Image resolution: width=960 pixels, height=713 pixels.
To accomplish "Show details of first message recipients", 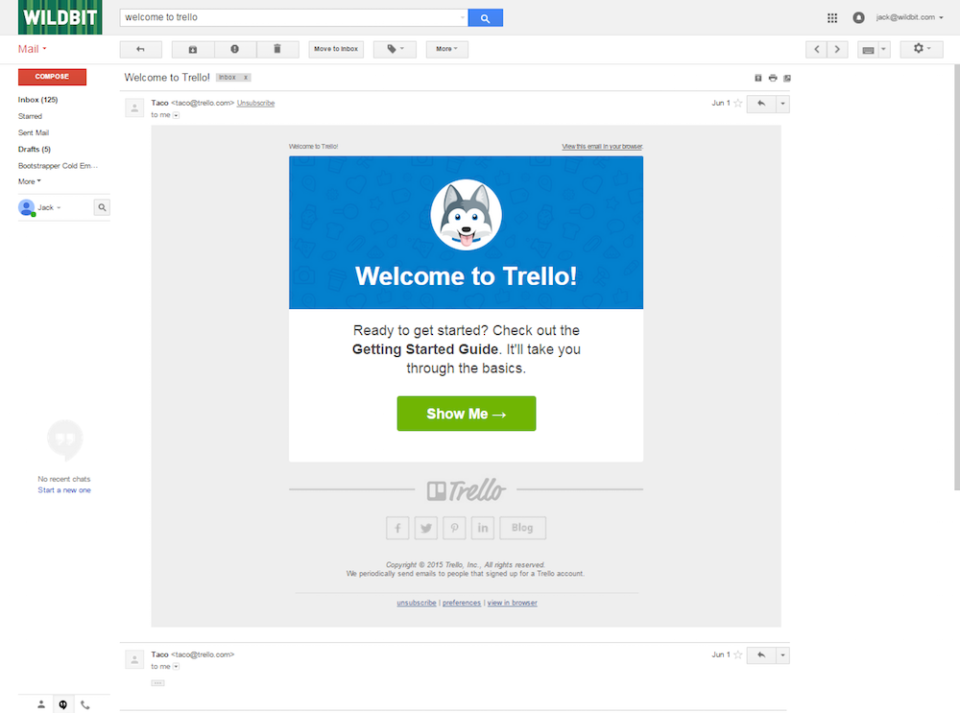I will (176, 115).
